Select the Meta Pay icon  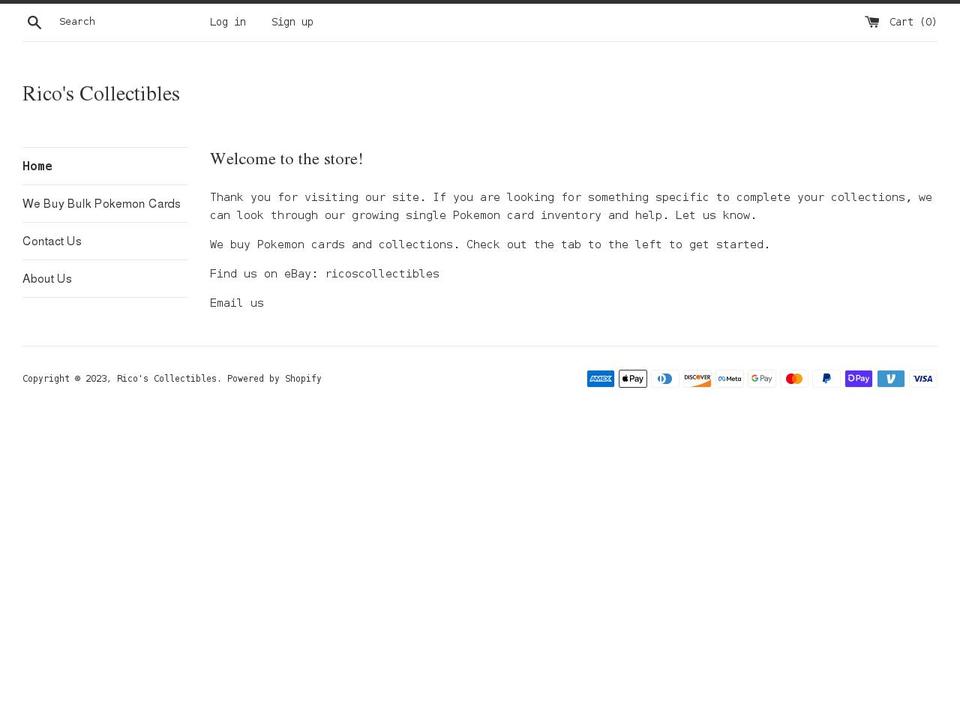point(729,378)
